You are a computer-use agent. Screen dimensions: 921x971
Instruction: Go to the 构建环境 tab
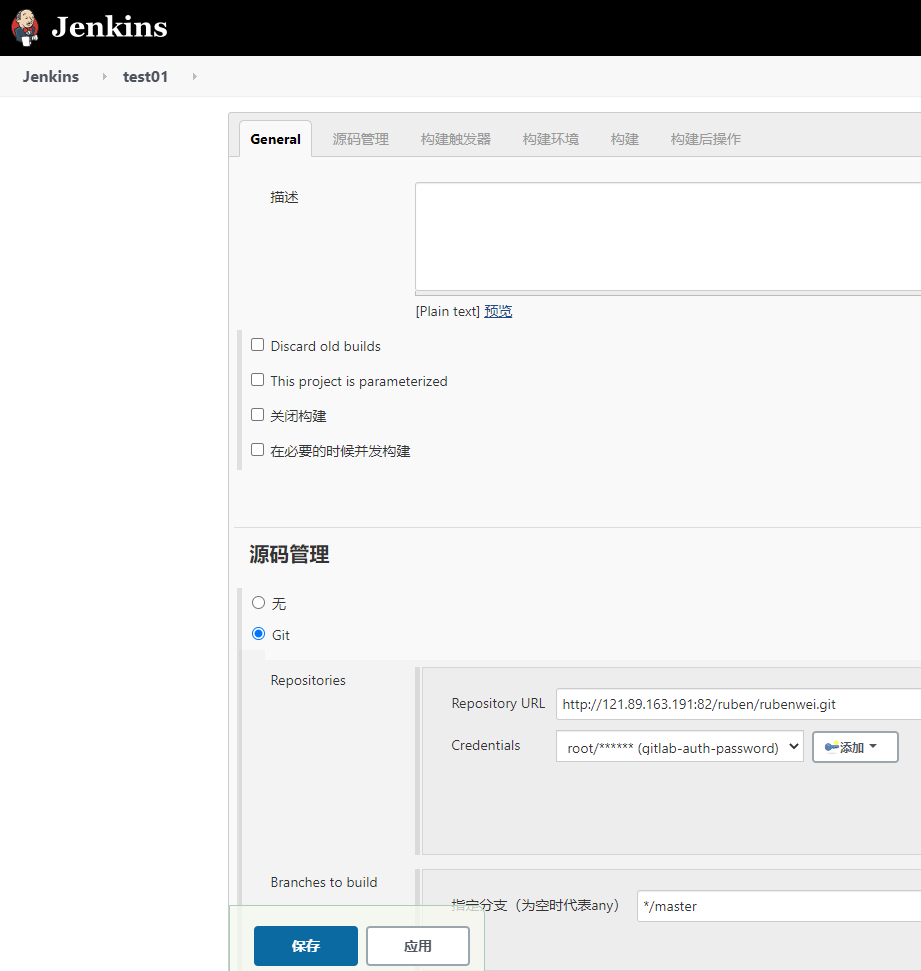point(550,139)
